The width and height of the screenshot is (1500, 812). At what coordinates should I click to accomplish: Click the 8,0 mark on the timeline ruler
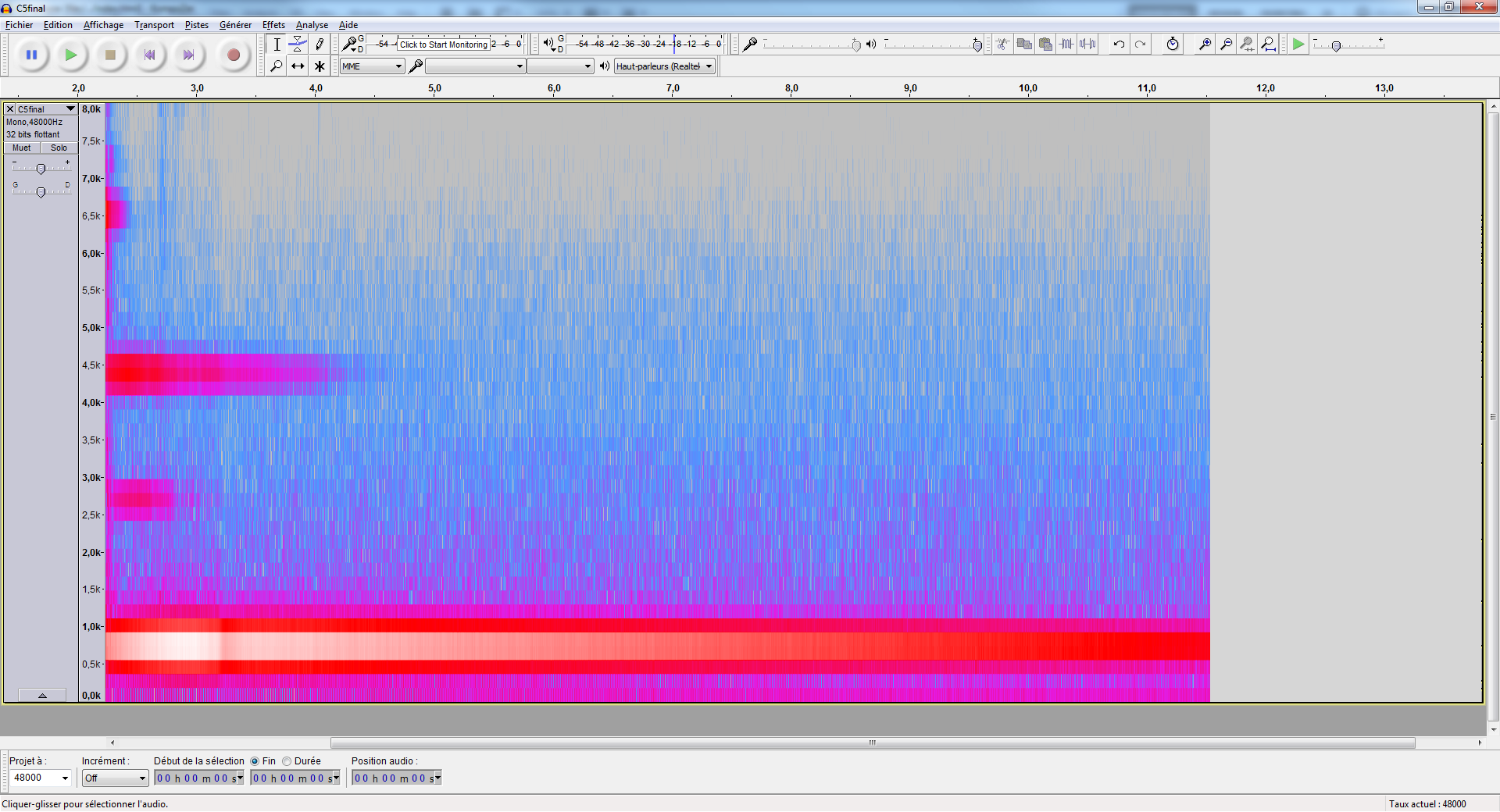click(x=791, y=88)
